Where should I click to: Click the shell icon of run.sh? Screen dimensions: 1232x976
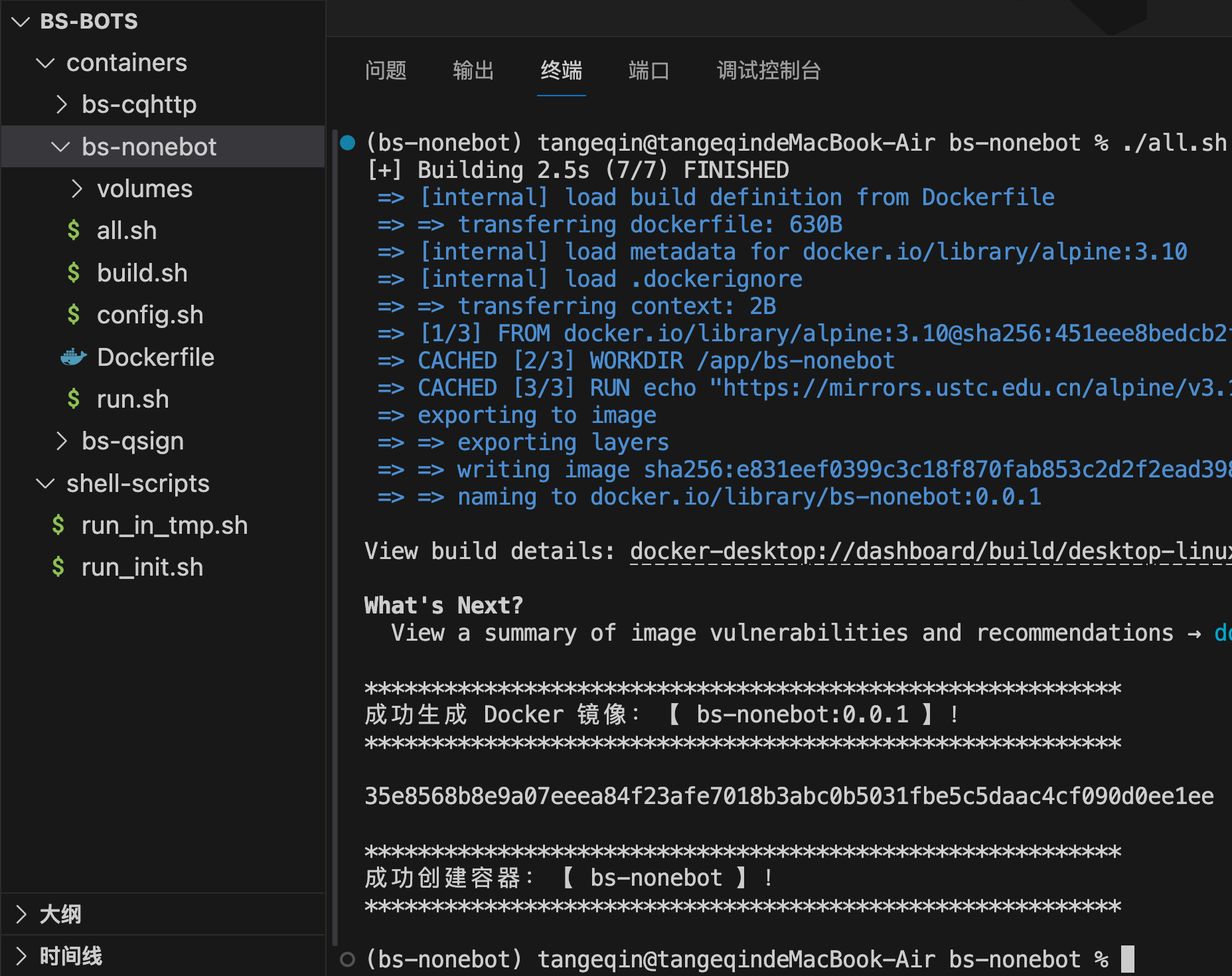click(74, 399)
